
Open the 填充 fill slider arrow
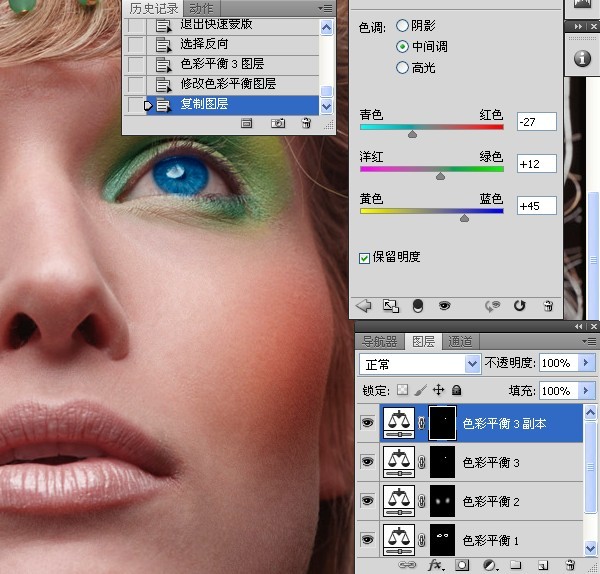coord(586,390)
